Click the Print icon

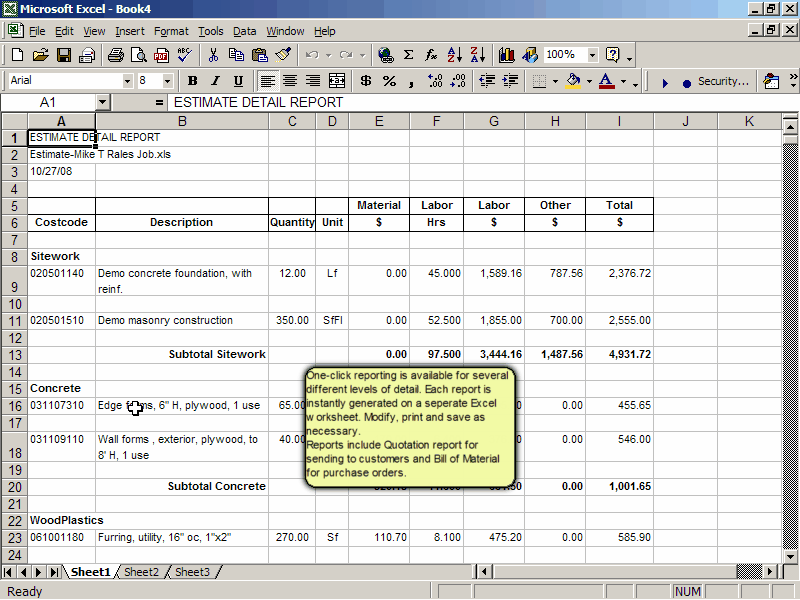(x=116, y=55)
